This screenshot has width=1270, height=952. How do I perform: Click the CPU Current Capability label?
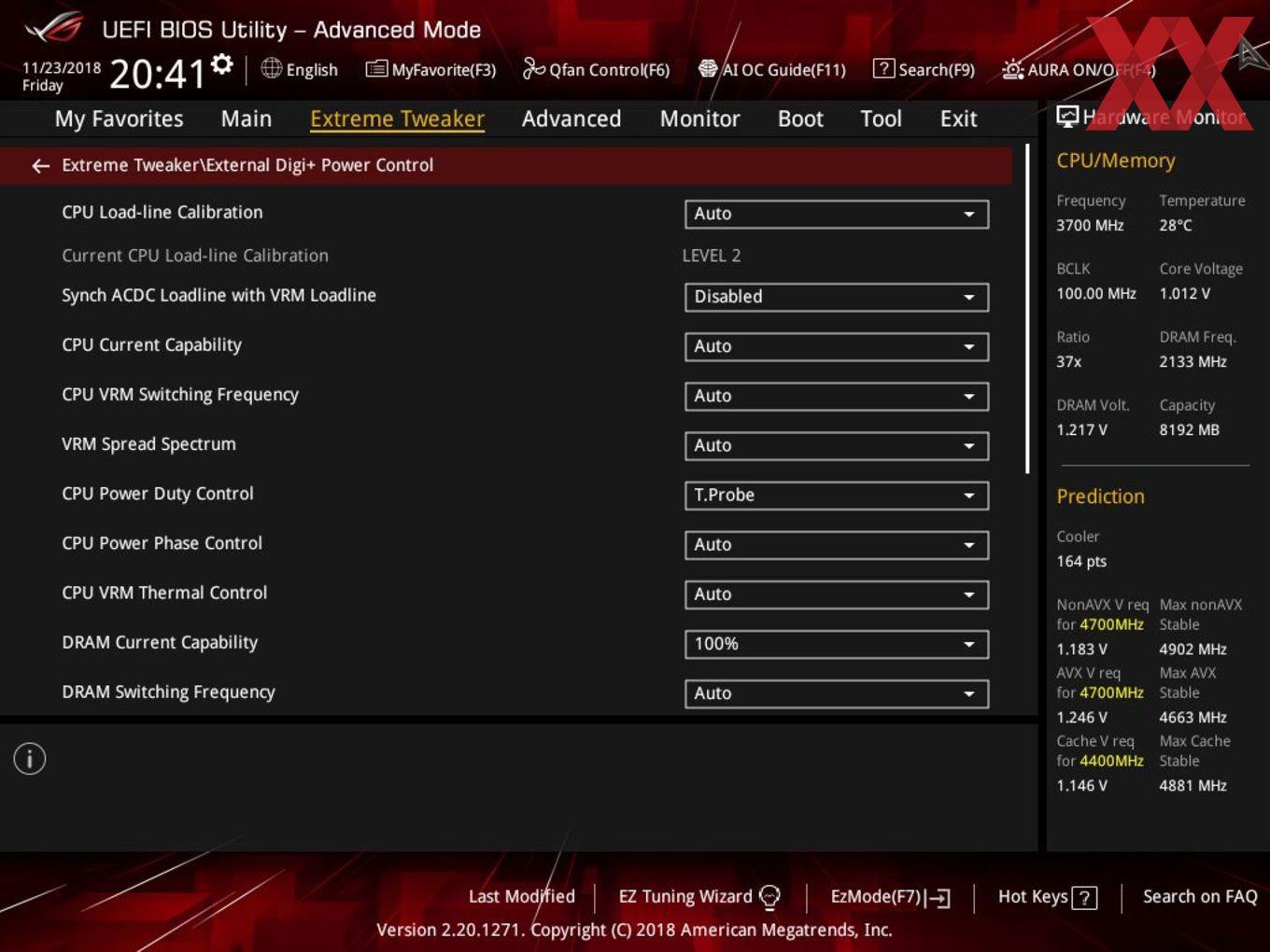151,344
